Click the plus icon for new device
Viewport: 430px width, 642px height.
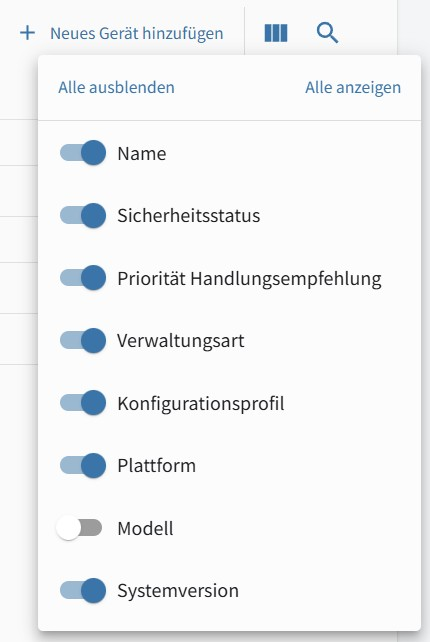(x=27, y=33)
